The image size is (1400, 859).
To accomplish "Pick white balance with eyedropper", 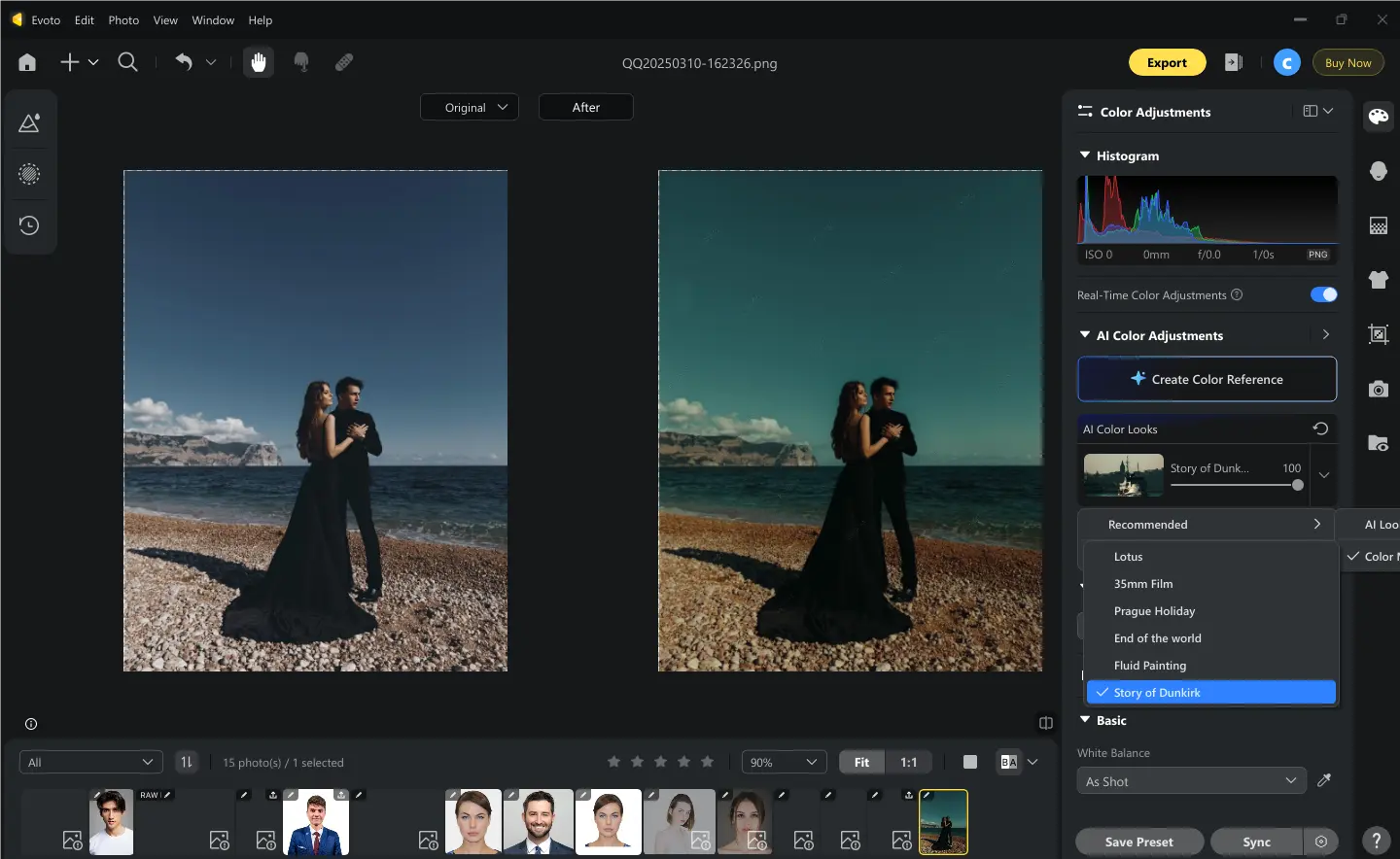I will coord(1324,780).
